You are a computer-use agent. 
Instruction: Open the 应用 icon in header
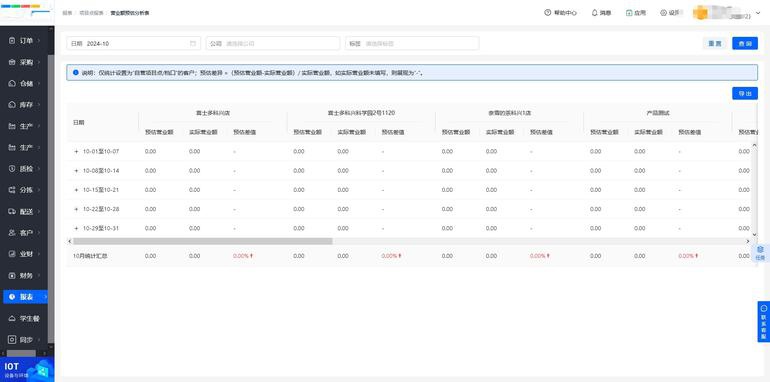[x=636, y=13]
